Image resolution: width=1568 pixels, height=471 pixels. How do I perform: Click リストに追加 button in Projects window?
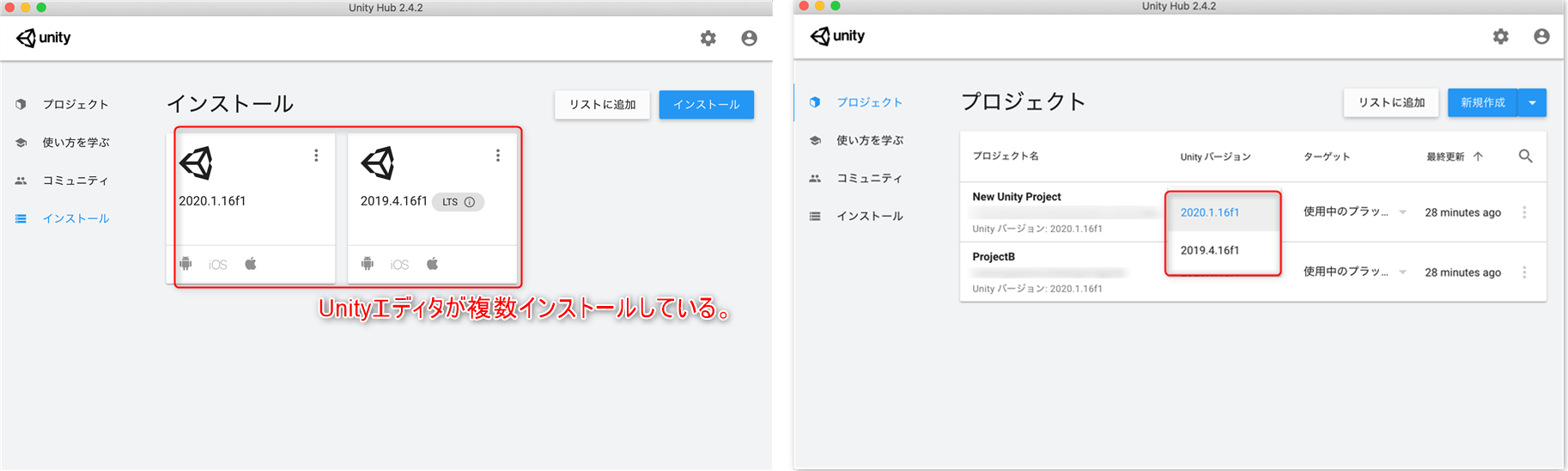pyautogui.click(x=1391, y=102)
